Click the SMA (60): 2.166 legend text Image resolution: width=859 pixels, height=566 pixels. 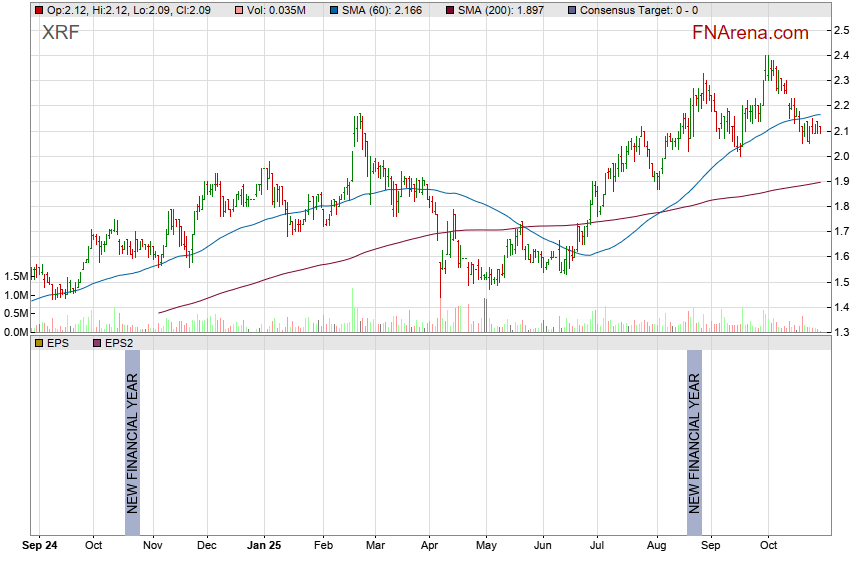[385, 10]
